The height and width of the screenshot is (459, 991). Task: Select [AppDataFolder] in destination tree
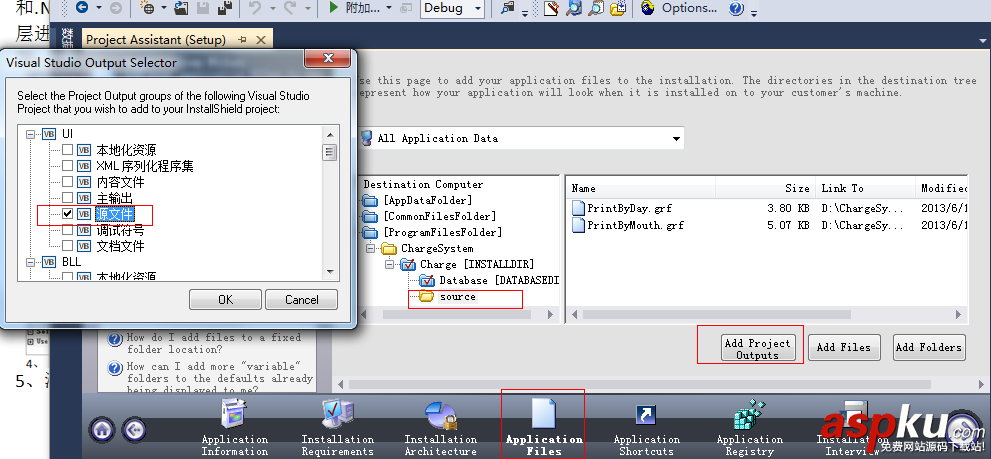[428, 200]
